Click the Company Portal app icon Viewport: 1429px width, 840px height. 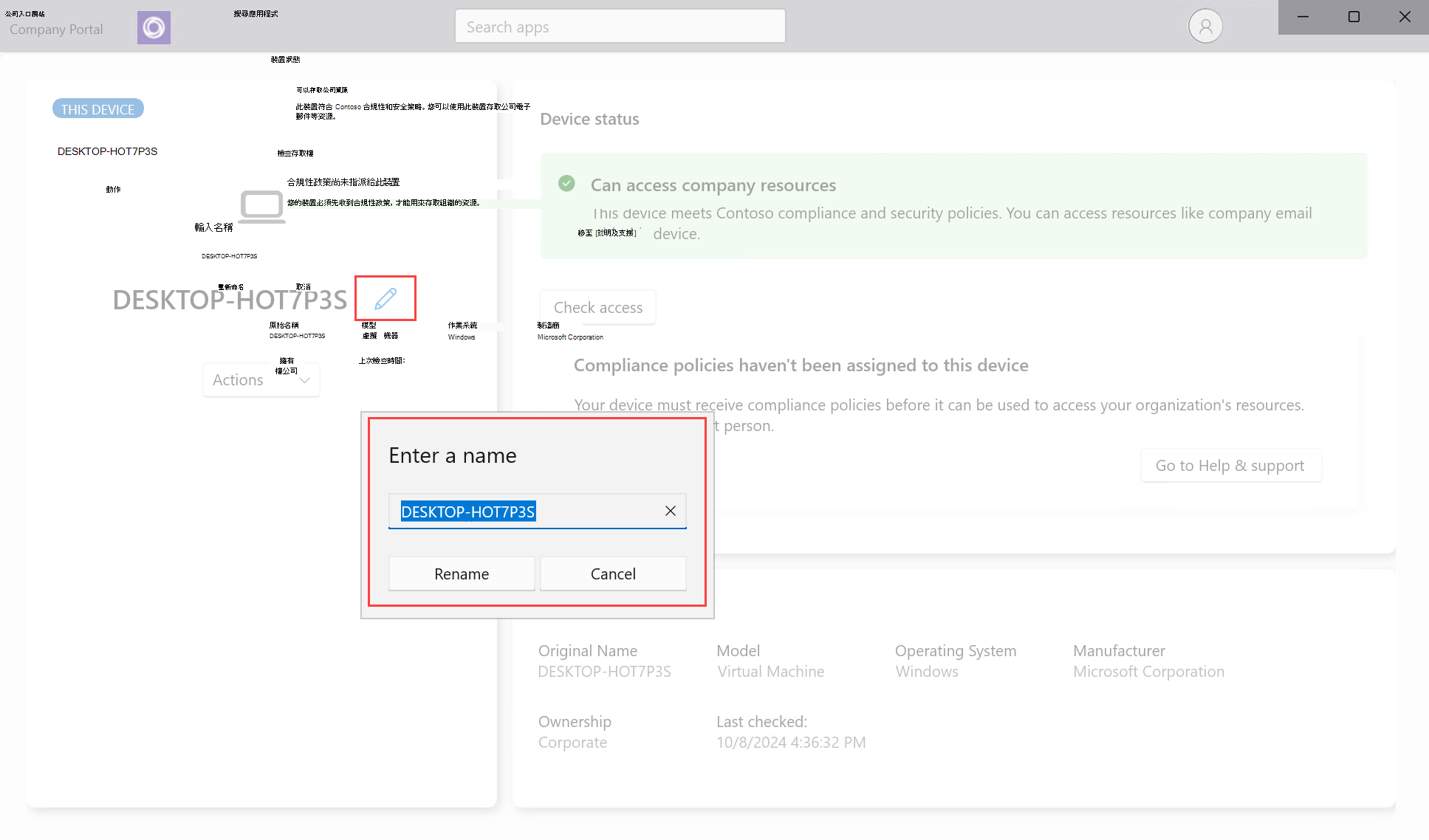[x=153, y=27]
